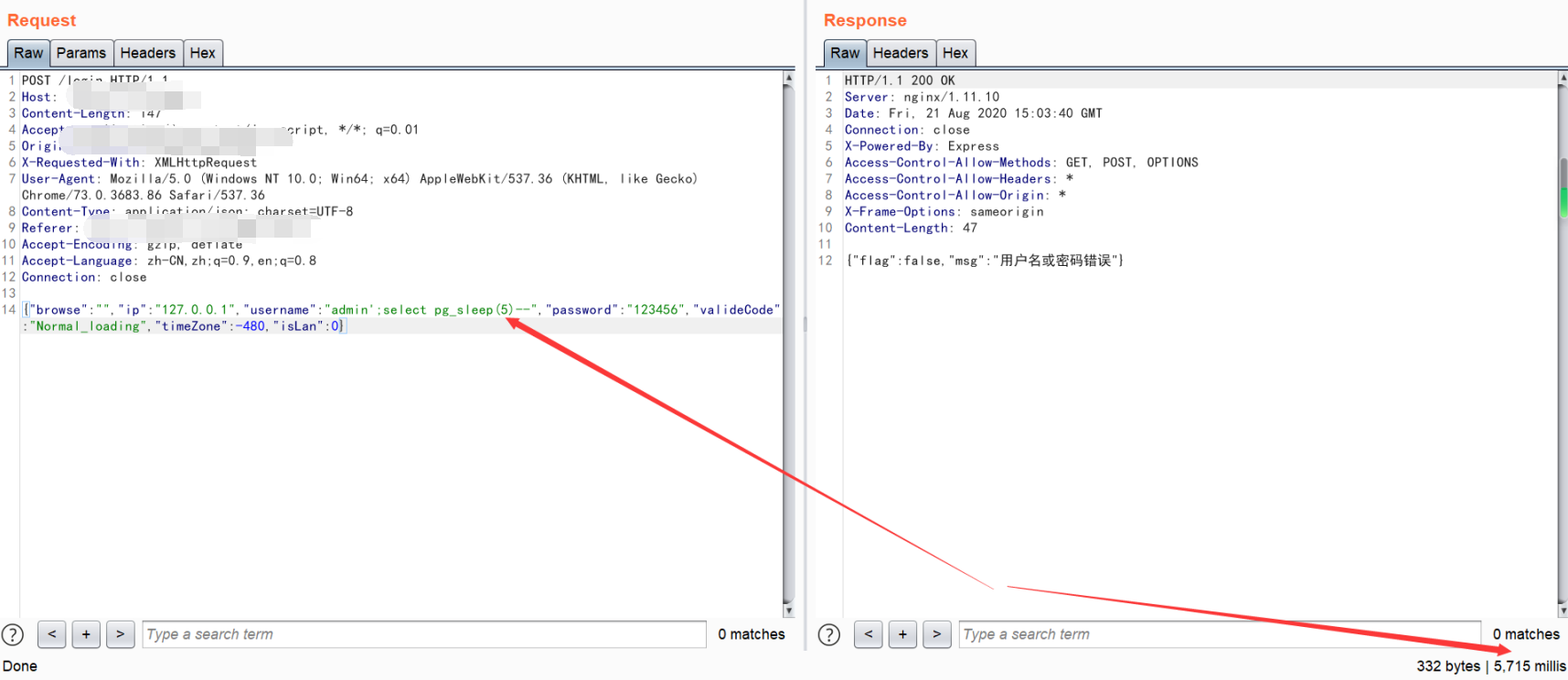
Task: Click the Accept-Encoding header line
Action: click(x=133, y=245)
